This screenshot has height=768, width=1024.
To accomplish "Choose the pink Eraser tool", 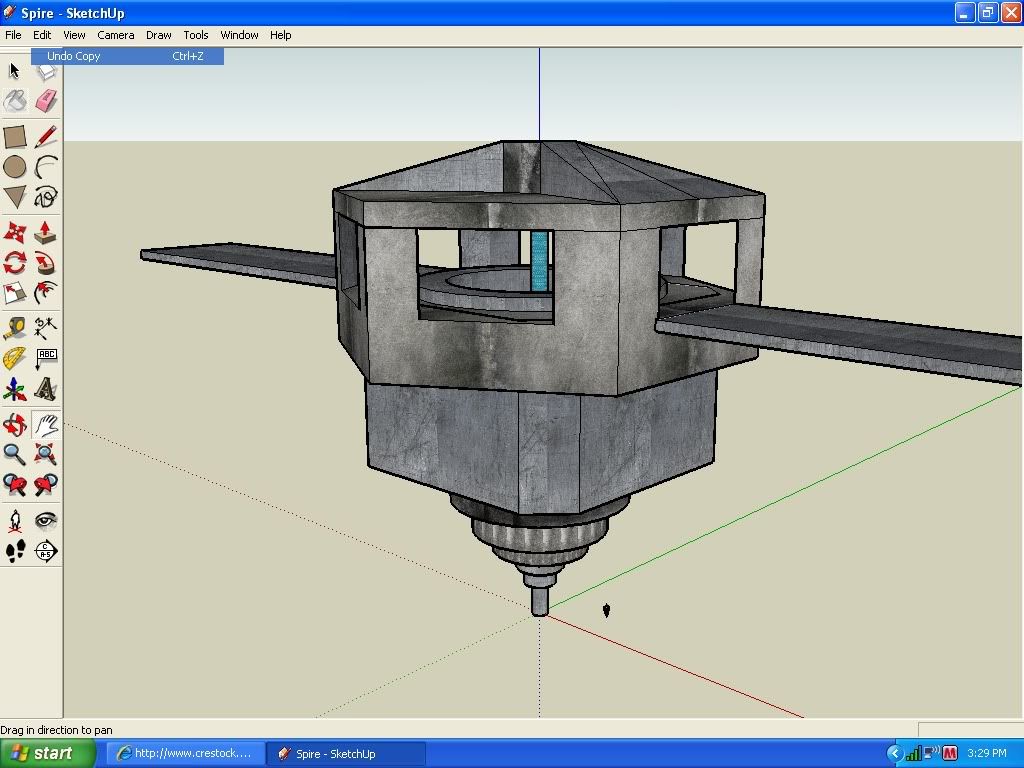I will [x=46, y=101].
